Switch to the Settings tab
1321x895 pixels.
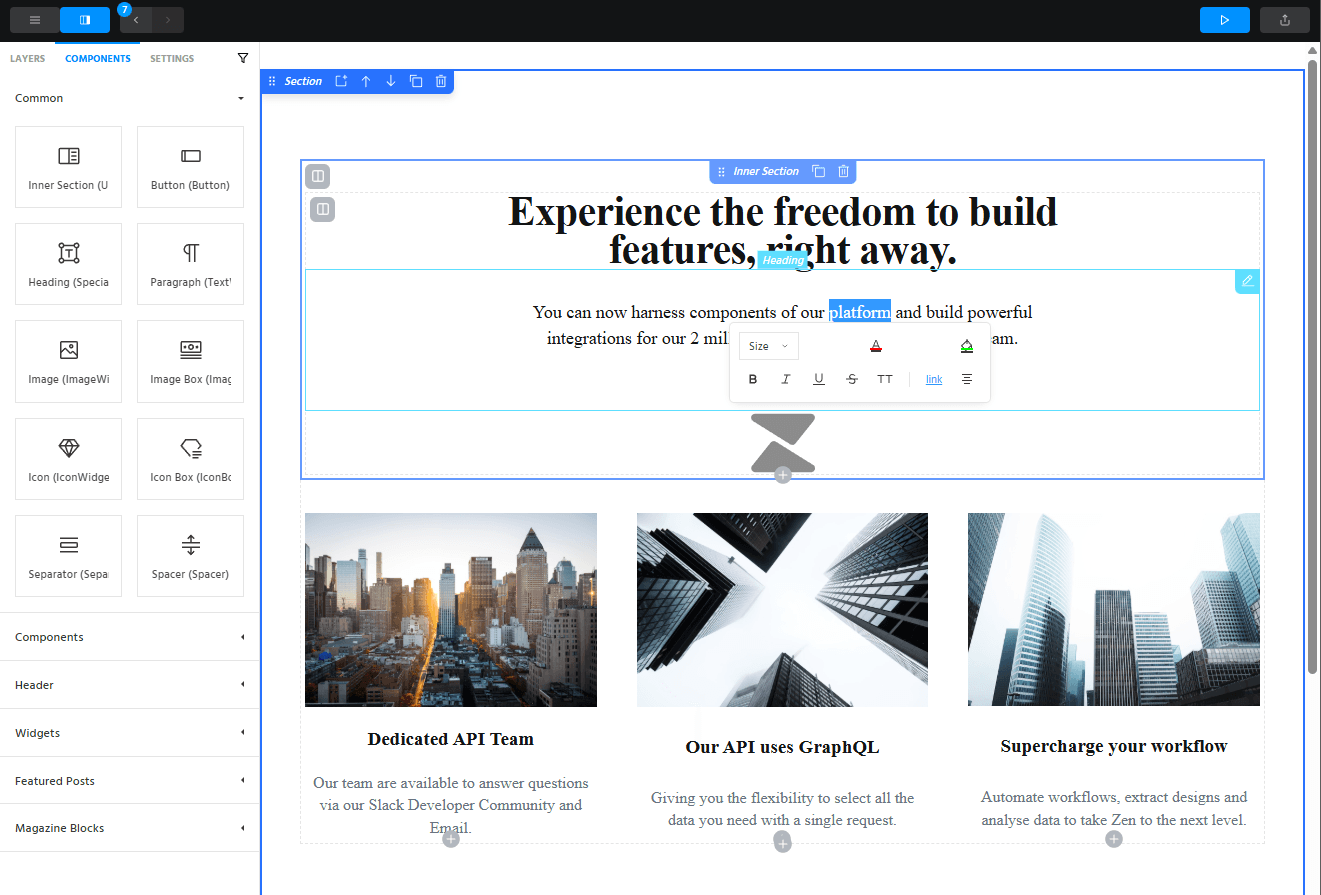171,58
